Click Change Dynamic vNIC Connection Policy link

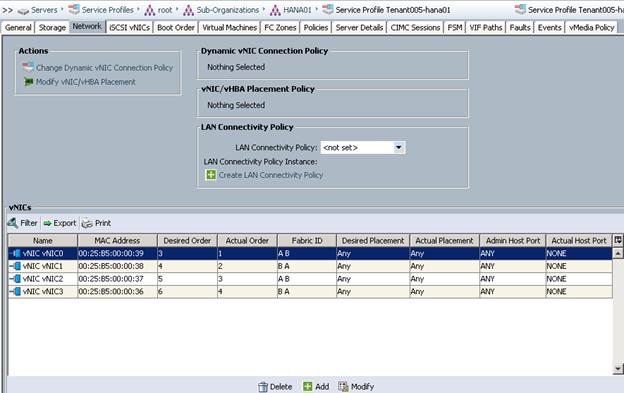click(104, 68)
